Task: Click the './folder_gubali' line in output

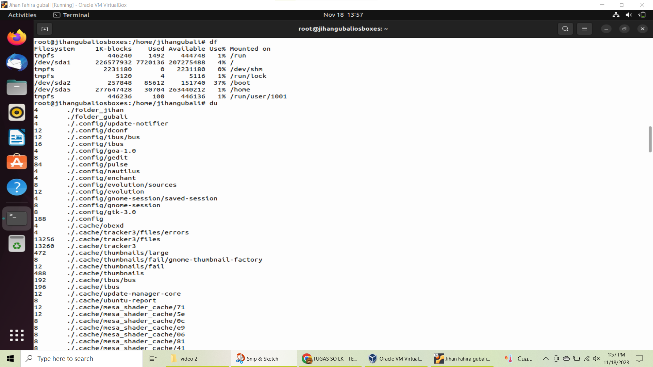Action: point(97,117)
